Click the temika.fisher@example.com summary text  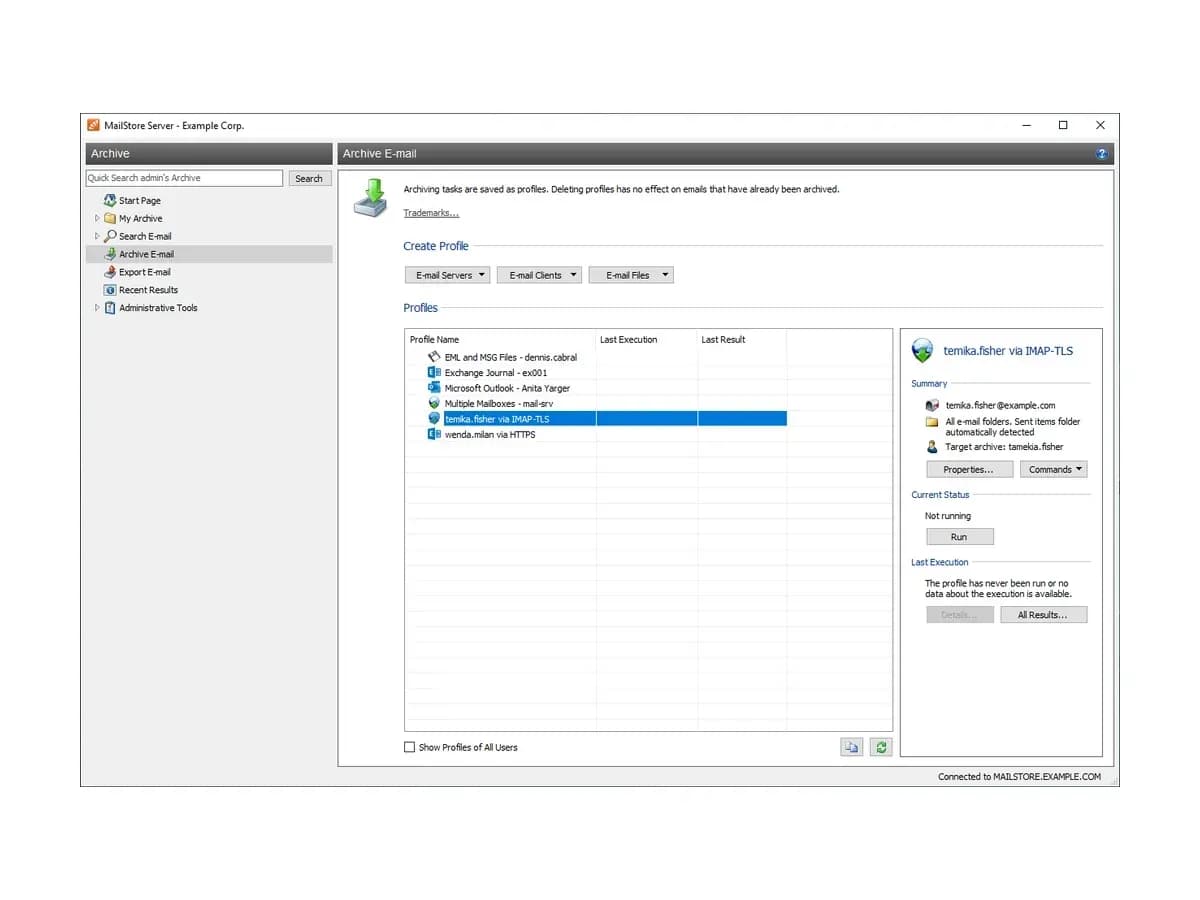coord(1000,406)
